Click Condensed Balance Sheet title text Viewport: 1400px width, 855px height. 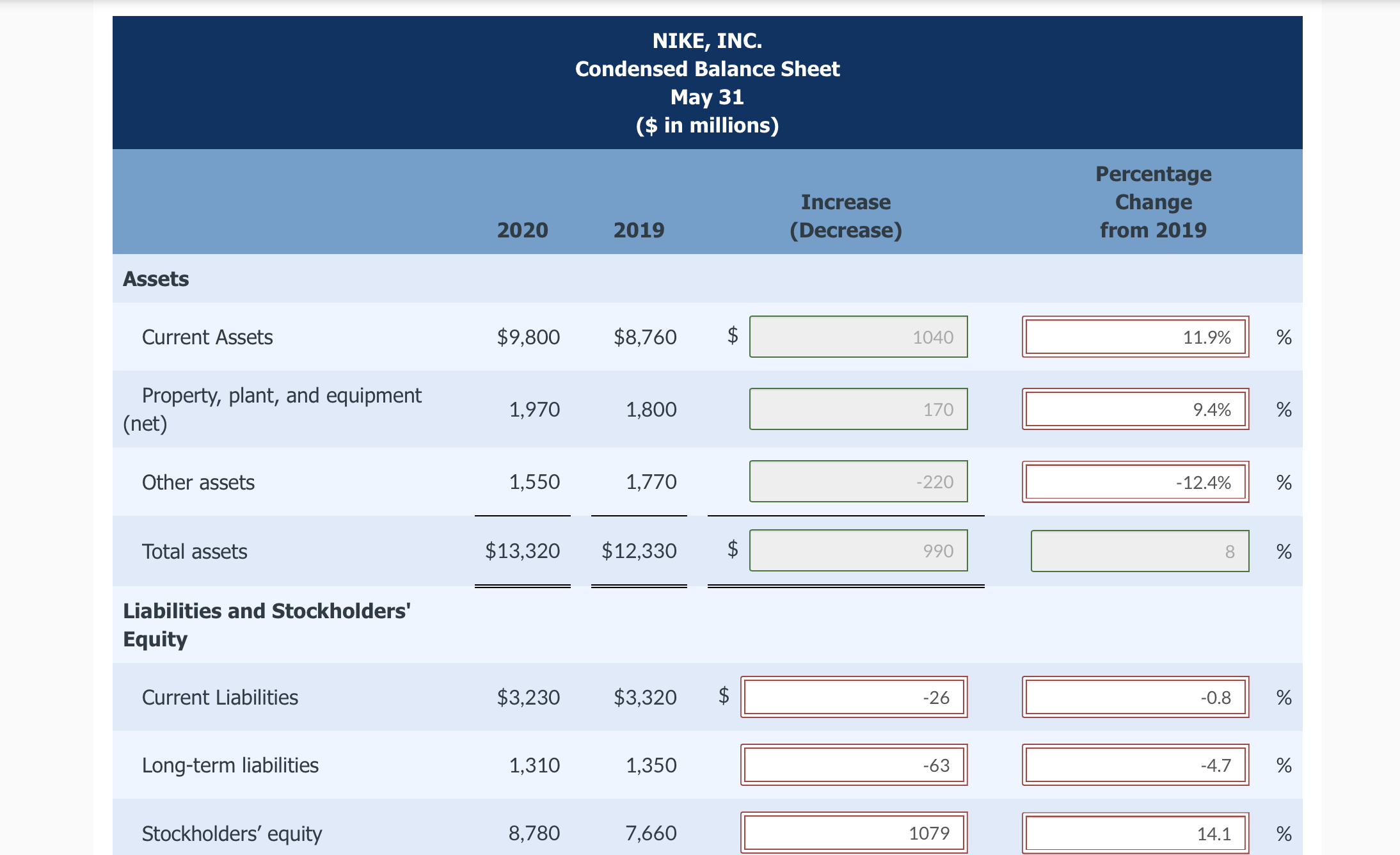(707, 69)
